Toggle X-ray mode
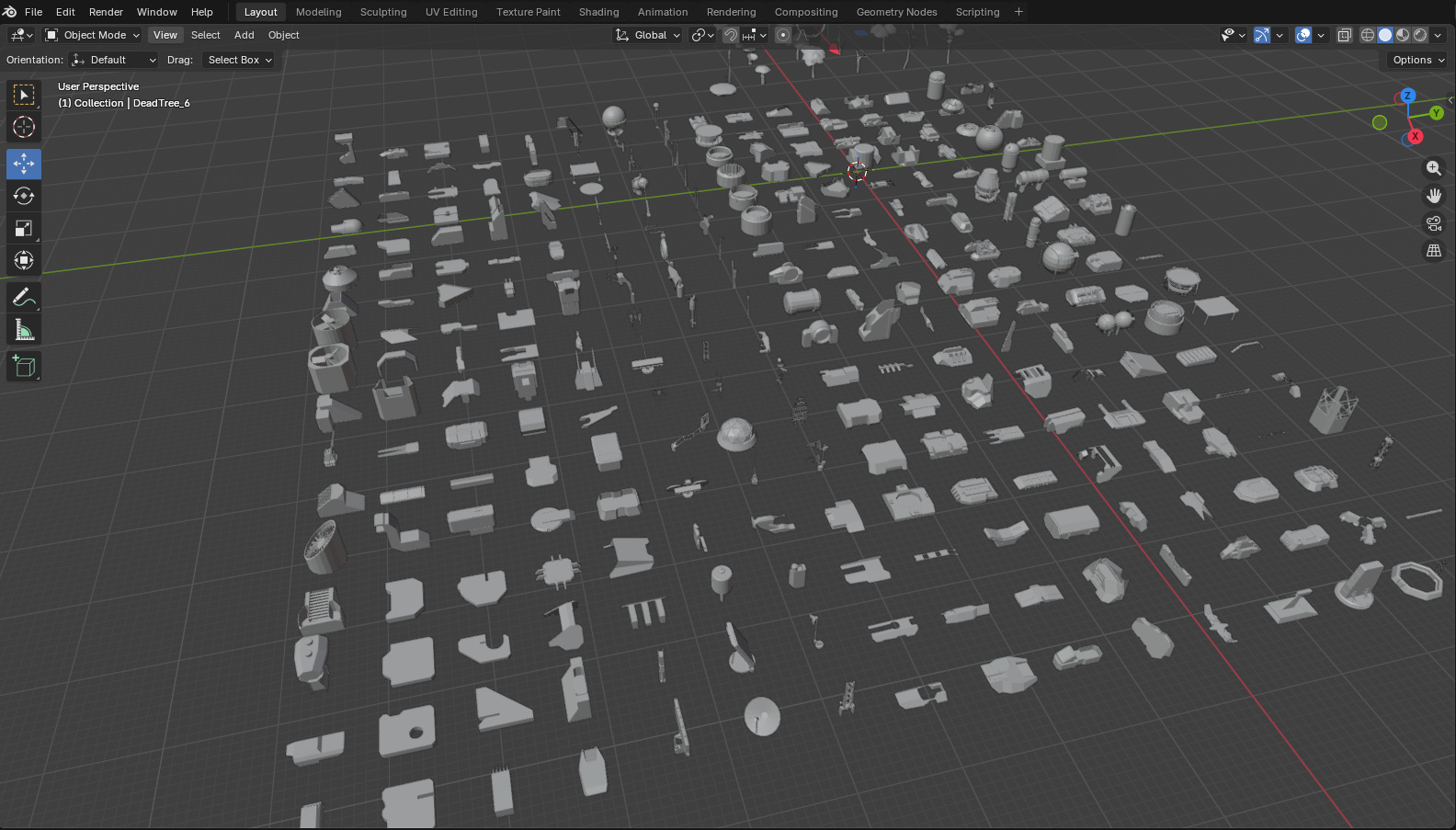Viewport: 1456px width, 830px height. [x=1344, y=35]
